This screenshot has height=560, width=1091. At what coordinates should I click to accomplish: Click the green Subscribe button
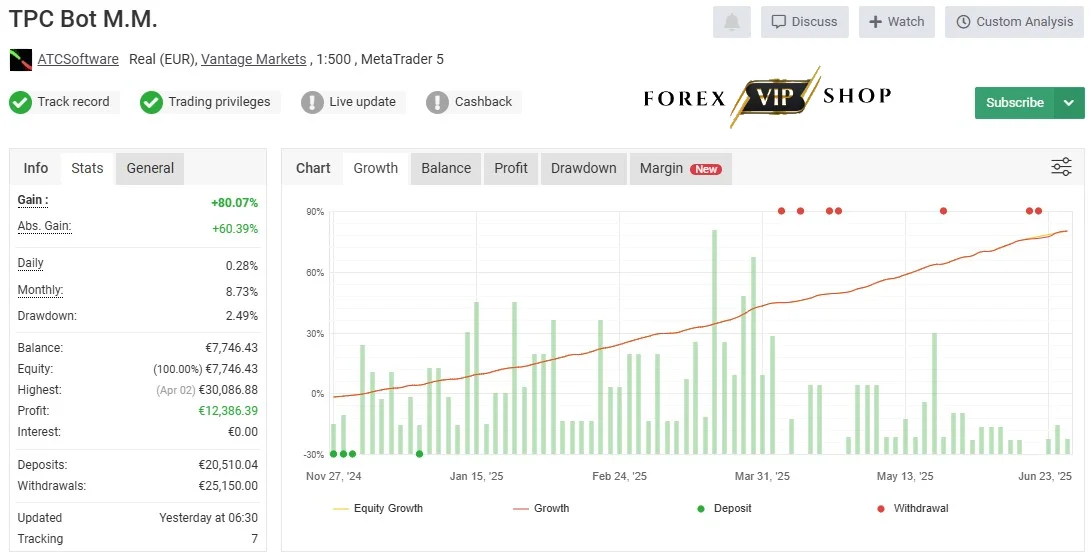1014,103
